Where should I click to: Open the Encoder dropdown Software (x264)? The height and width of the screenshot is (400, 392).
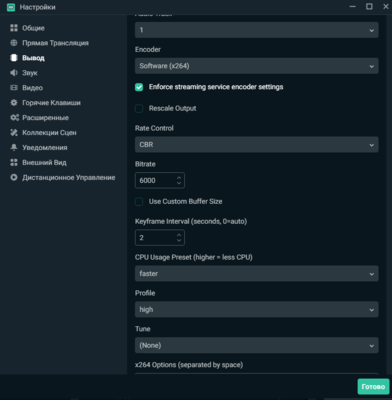click(x=257, y=66)
